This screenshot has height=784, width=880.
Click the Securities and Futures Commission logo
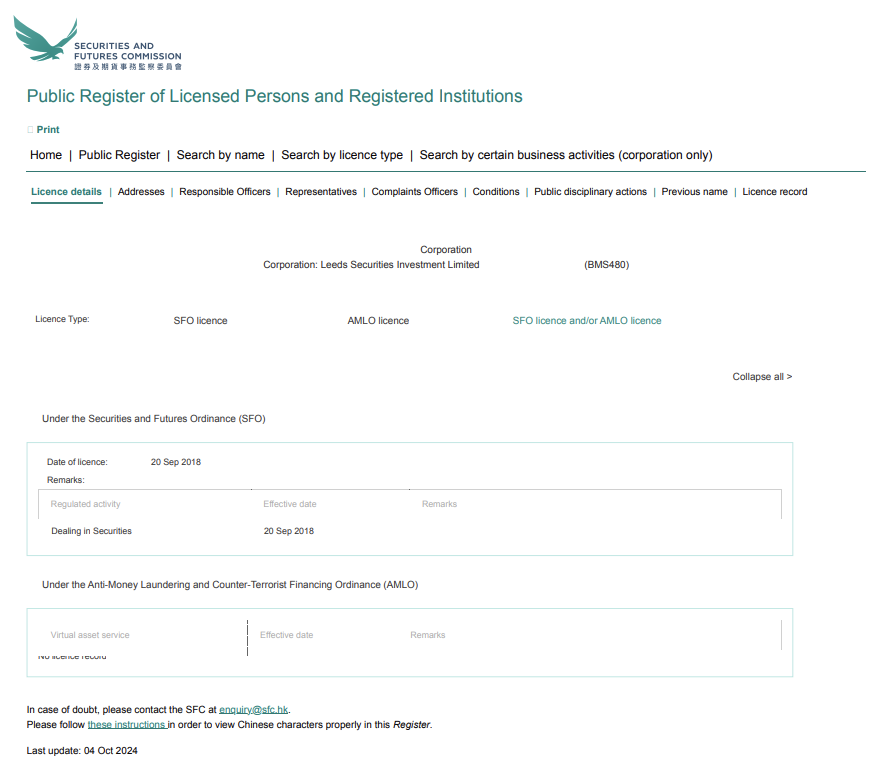[x=97, y=43]
